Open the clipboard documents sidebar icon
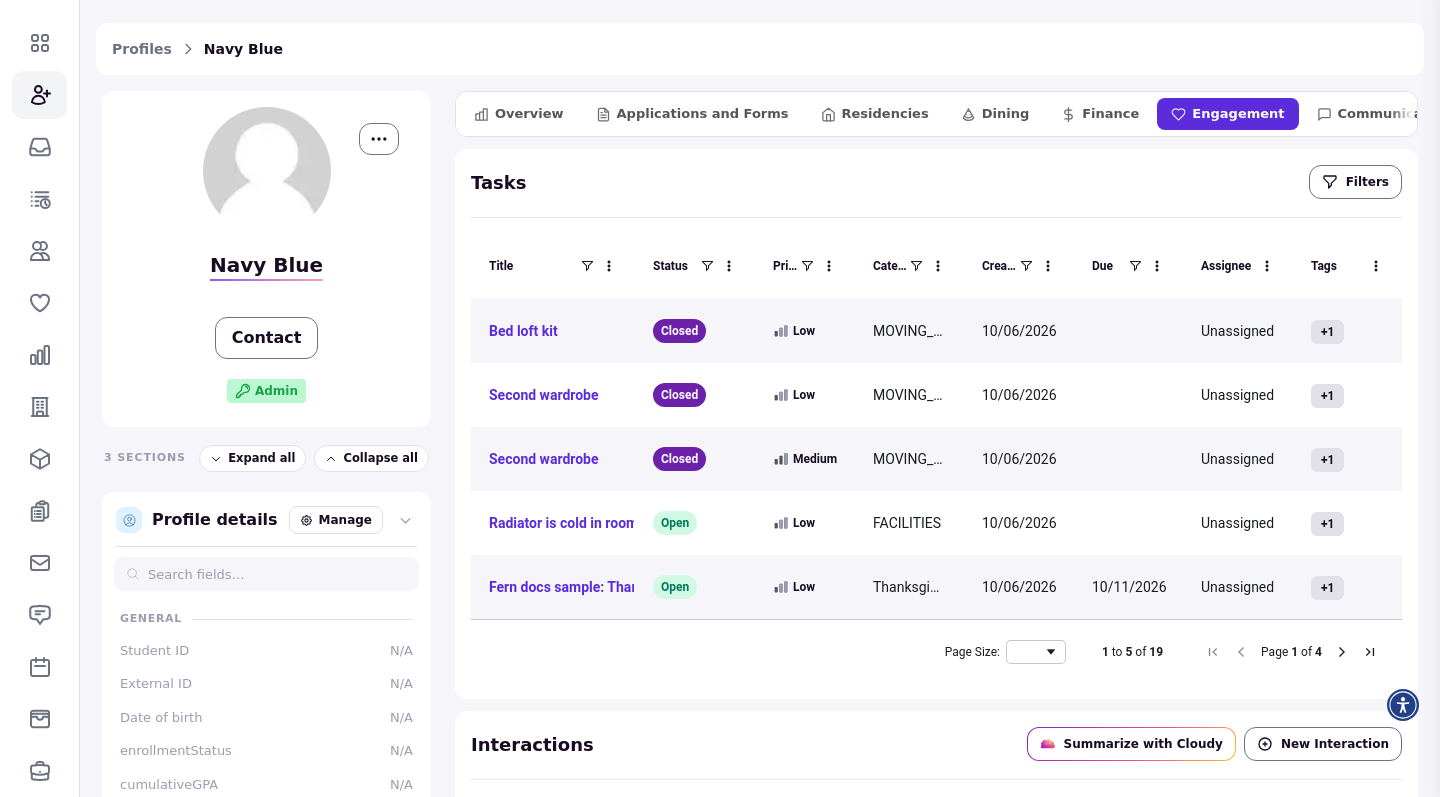1440x797 pixels. 40,511
